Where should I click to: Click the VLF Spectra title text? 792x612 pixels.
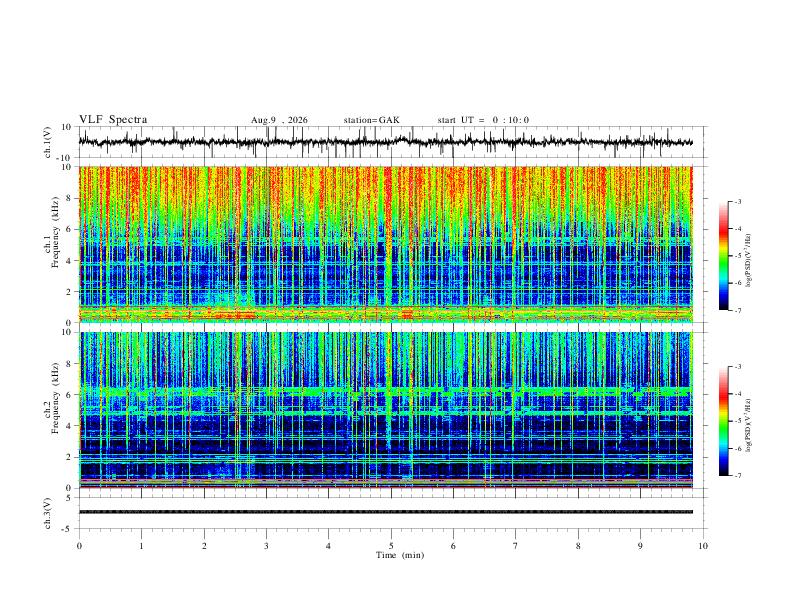tap(113, 120)
